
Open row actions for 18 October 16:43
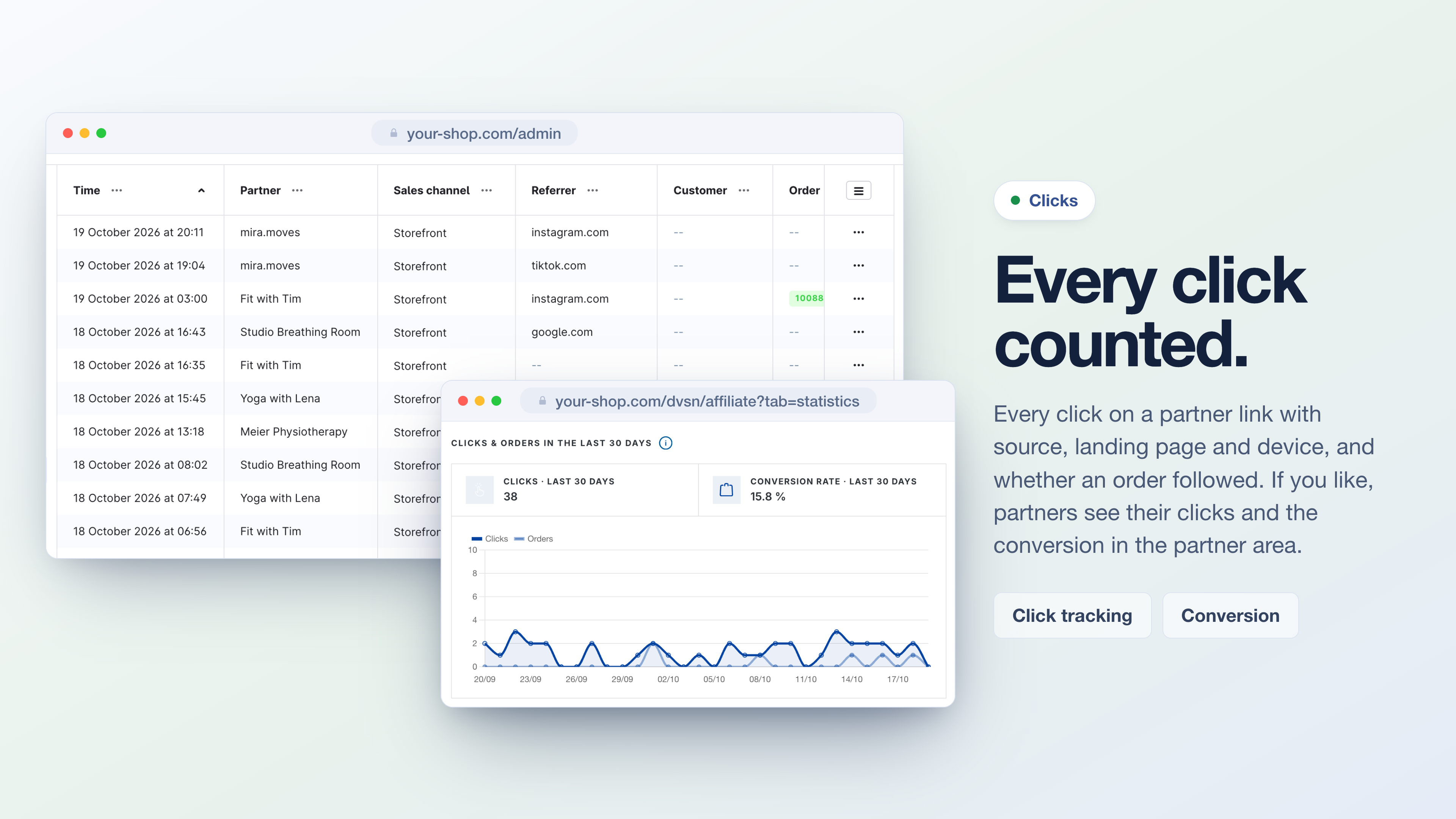click(858, 332)
